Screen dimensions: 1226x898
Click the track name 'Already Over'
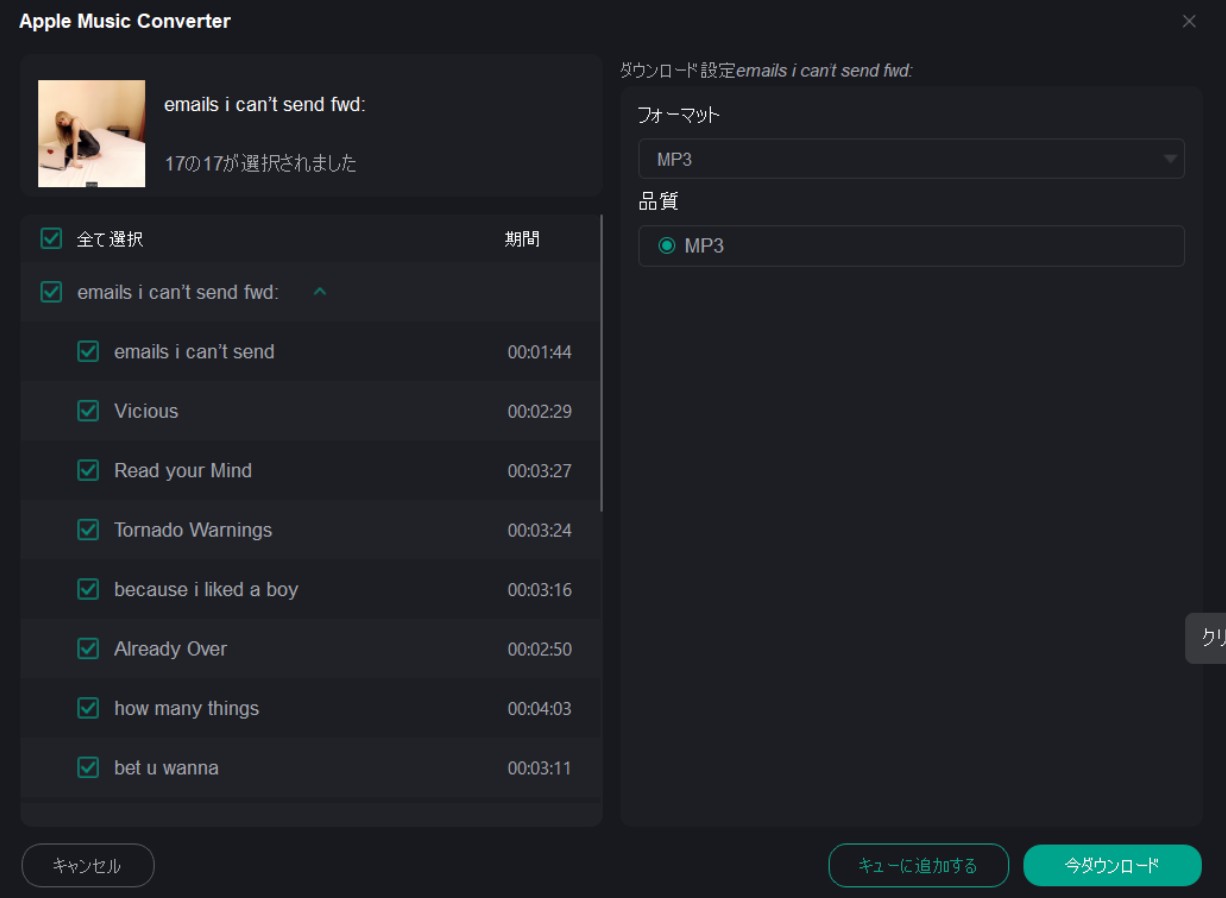170,649
